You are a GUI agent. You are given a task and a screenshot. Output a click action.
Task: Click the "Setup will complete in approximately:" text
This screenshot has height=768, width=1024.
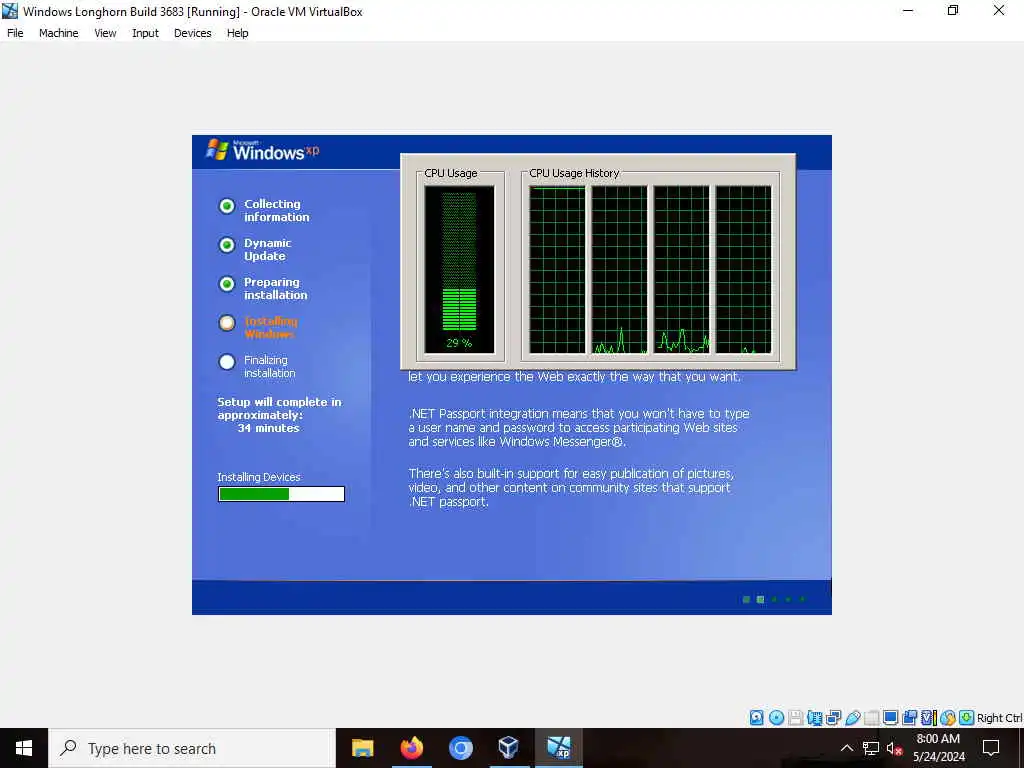coord(280,409)
